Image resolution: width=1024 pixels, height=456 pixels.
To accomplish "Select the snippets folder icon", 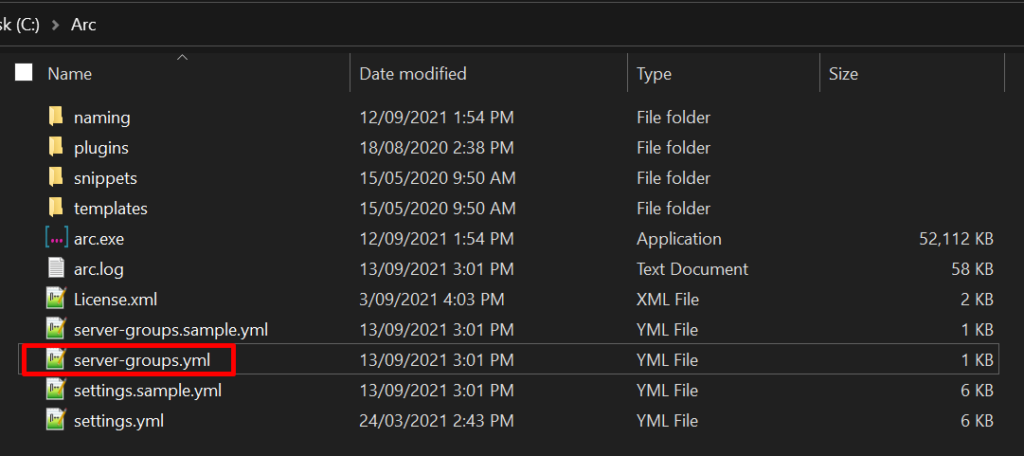I will [x=56, y=178].
